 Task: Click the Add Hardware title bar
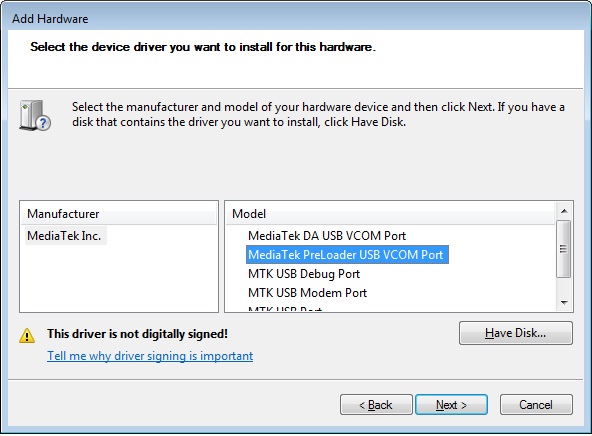[296, 18]
